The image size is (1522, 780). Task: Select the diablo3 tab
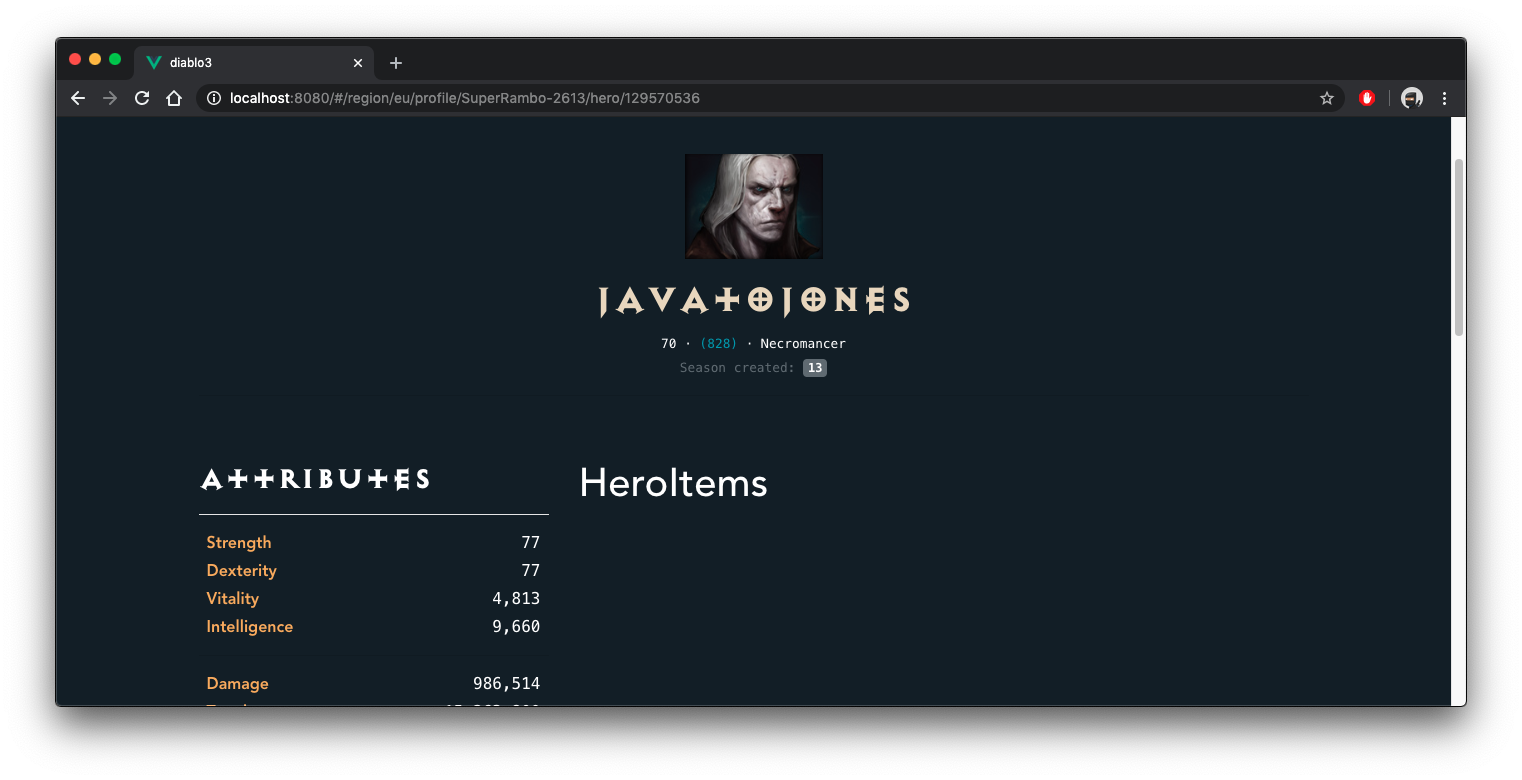coord(254,62)
